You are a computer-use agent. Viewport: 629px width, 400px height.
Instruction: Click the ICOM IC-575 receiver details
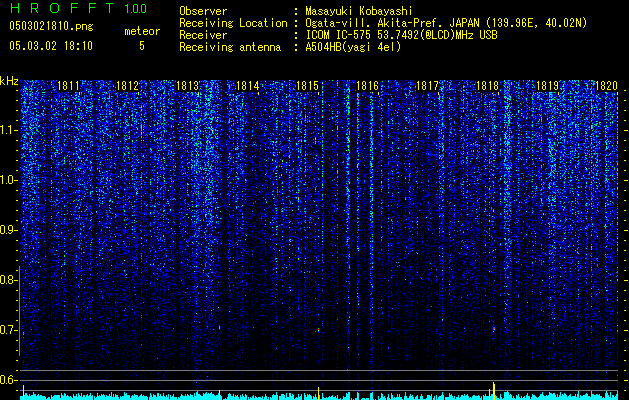pyautogui.click(x=401, y=35)
